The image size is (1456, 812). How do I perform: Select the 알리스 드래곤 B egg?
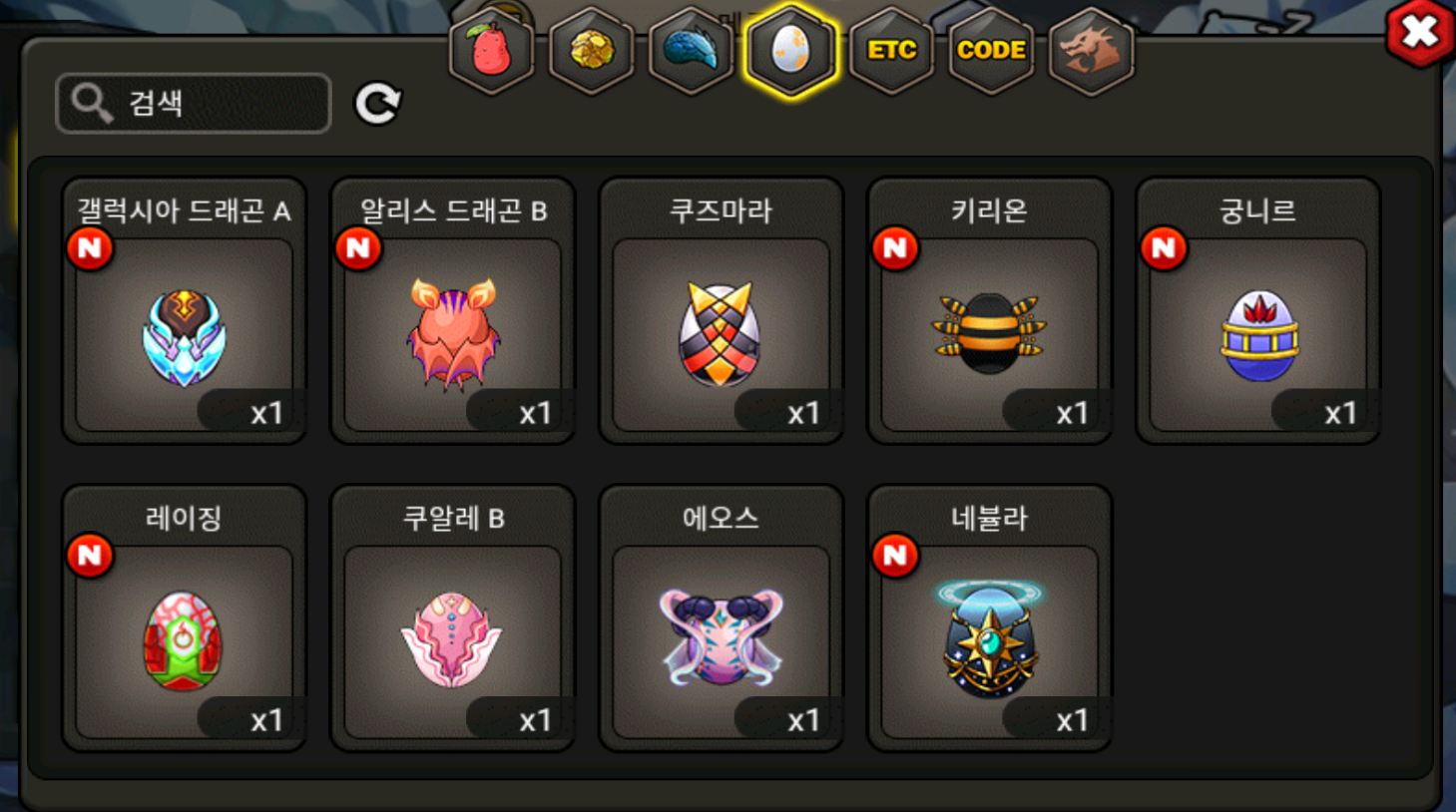pos(452,310)
